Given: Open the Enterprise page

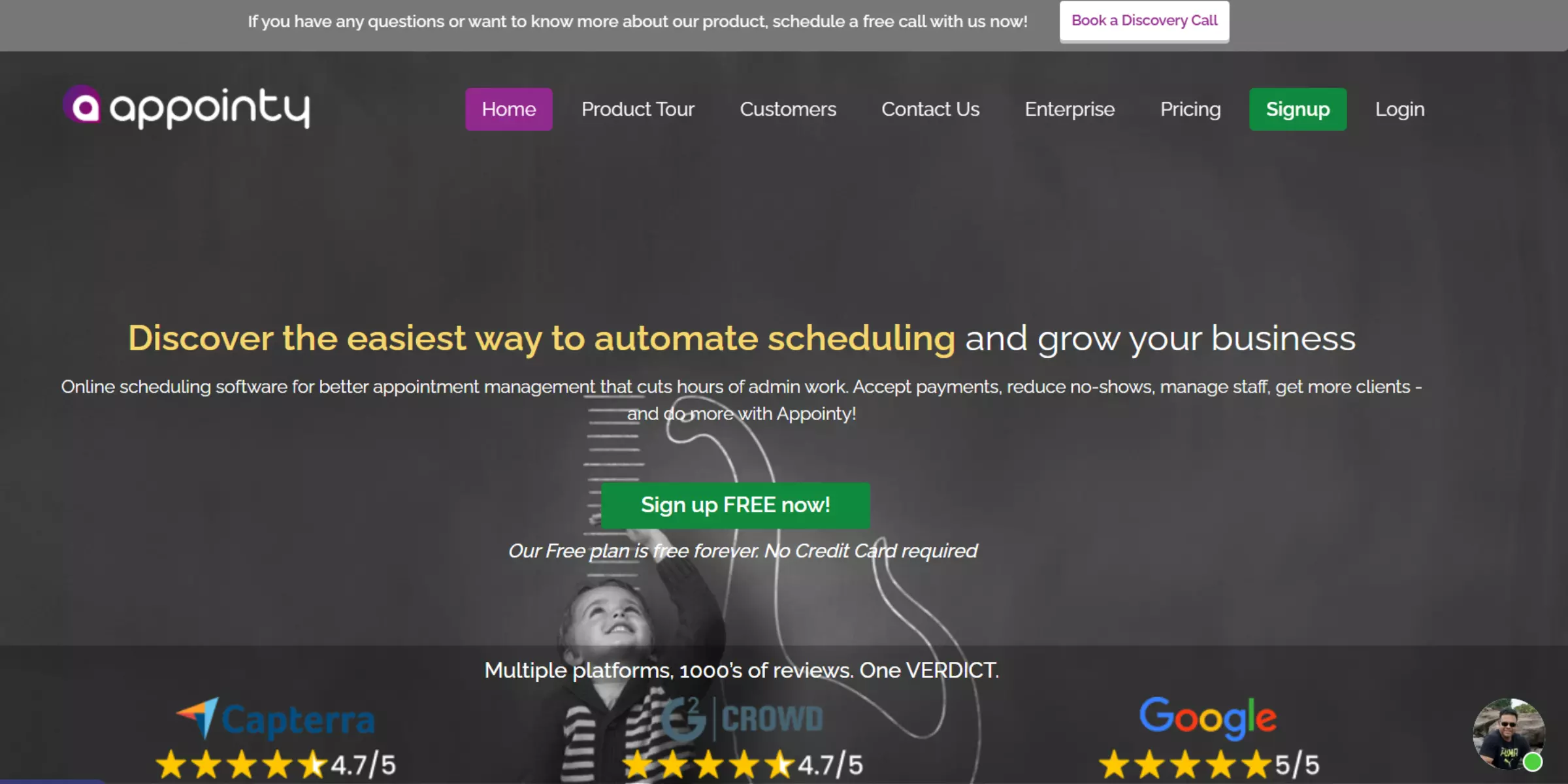Looking at the screenshot, I should click(x=1070, y=109).
